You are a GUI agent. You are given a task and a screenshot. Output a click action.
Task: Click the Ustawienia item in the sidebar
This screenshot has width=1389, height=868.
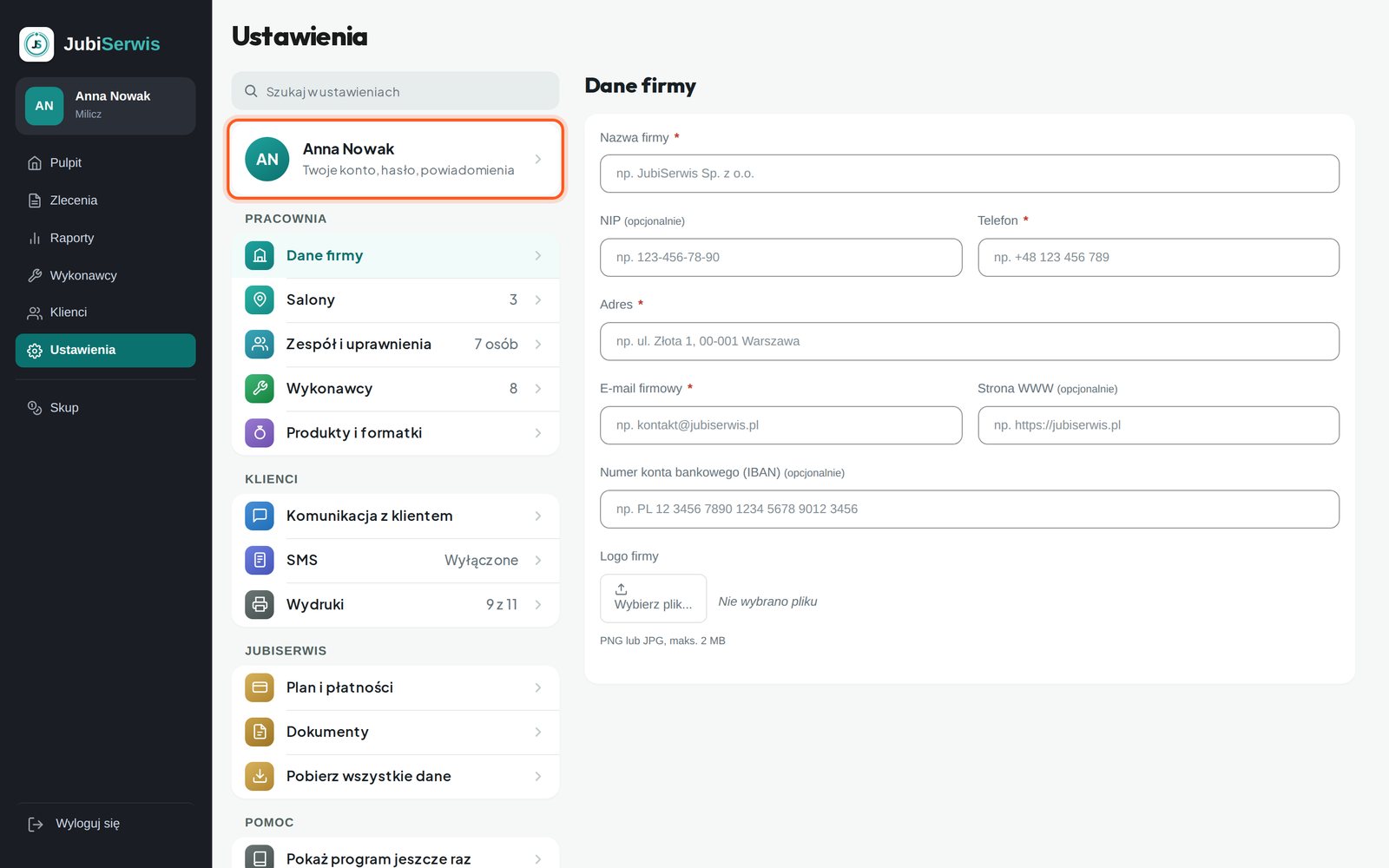click(x=105, y=351)
